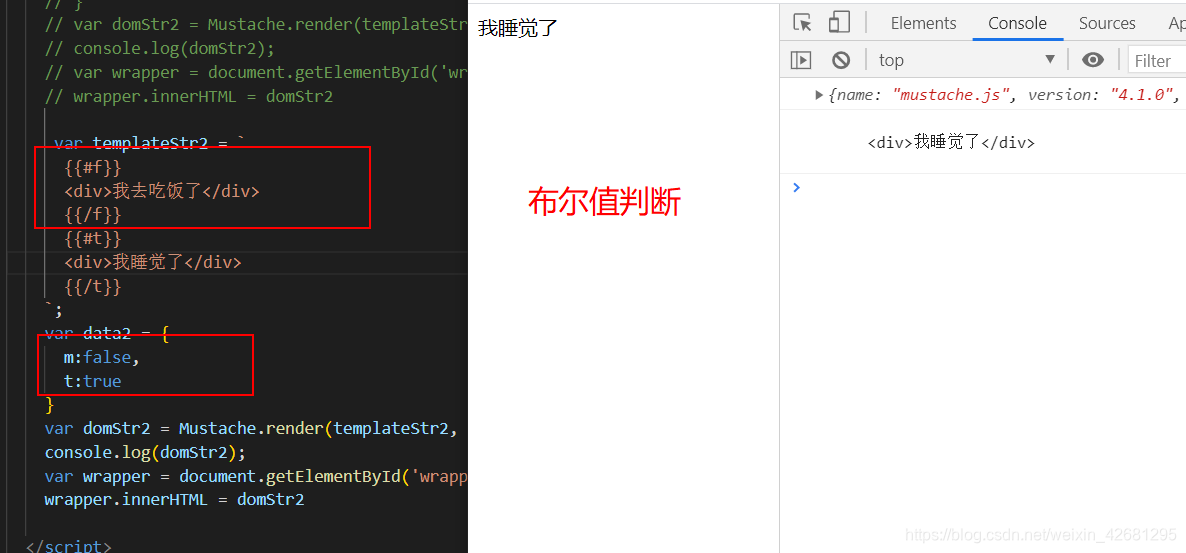Click the var templateStr2 declaration line
The image size is (1186, 553).
pos(150,143)
